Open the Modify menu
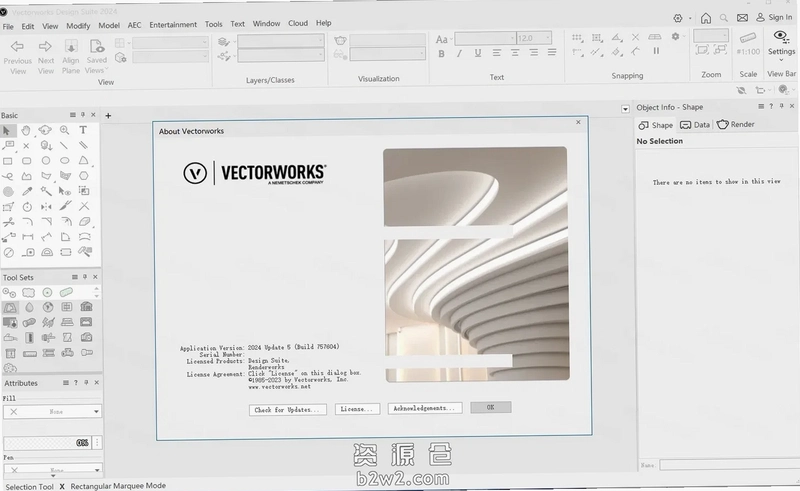The image size is (800, 491). (78, 26)
